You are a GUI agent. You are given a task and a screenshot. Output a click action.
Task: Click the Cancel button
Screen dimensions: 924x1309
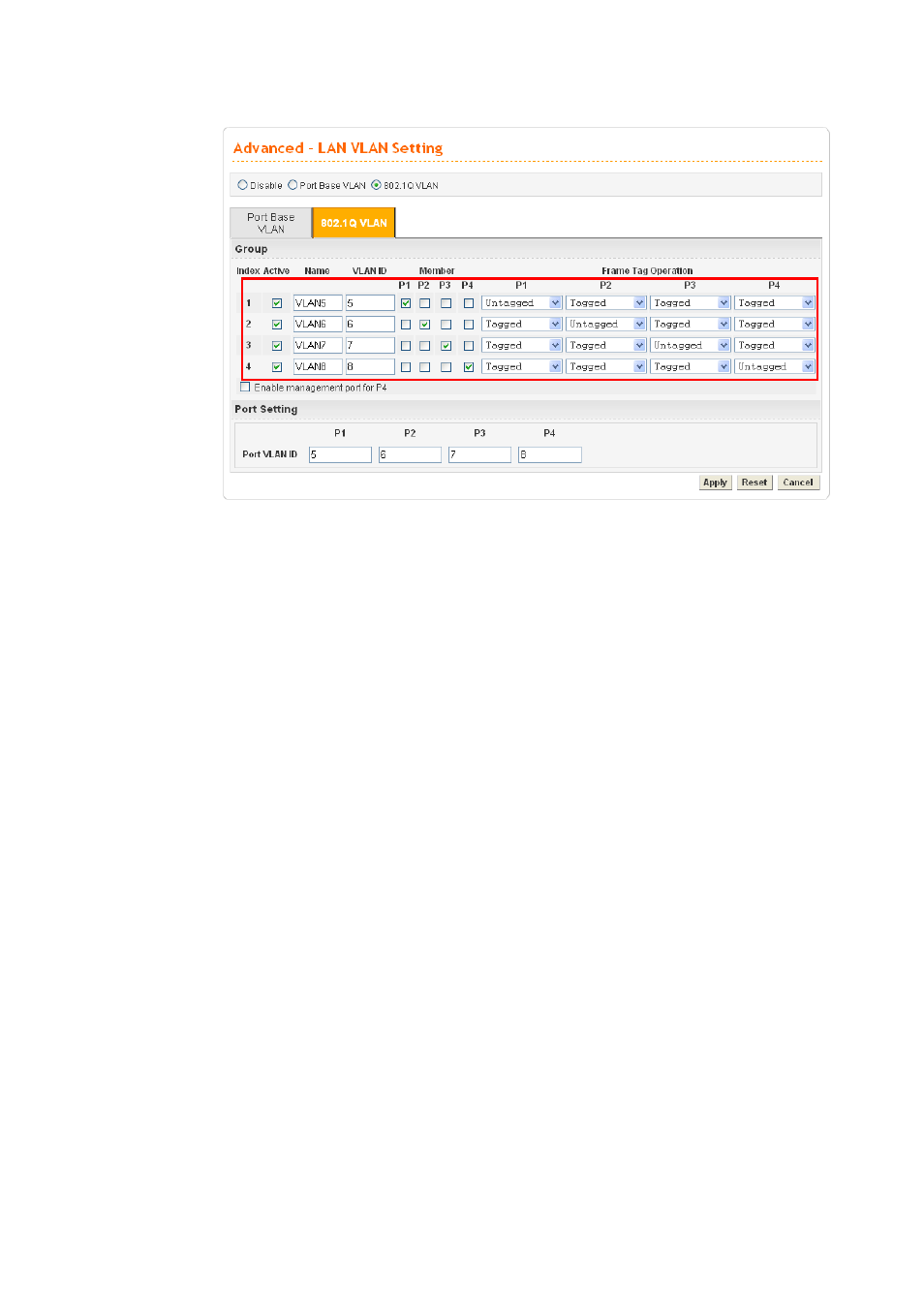point(798,483)
